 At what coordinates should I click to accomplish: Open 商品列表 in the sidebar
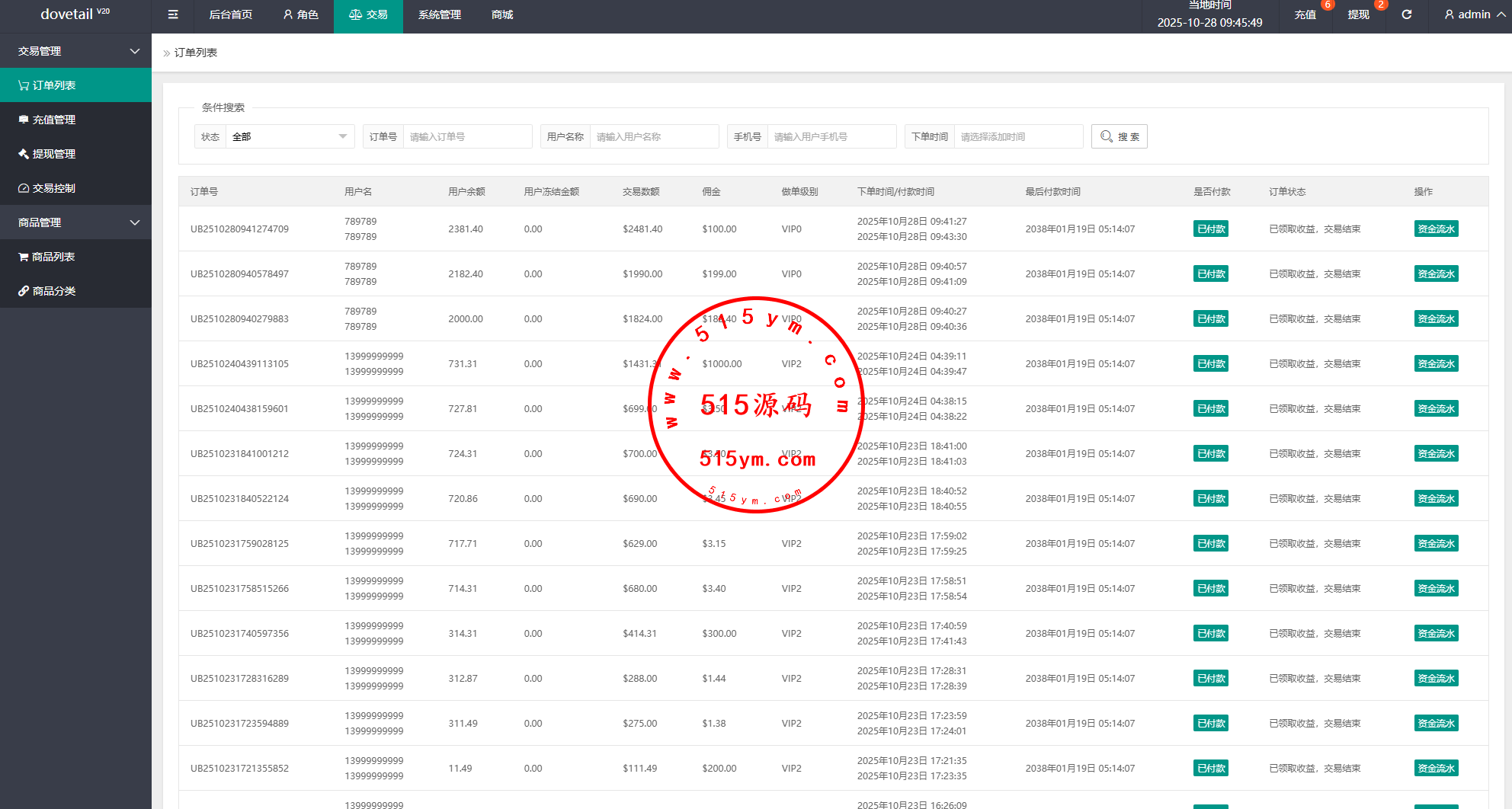[53, 257]
